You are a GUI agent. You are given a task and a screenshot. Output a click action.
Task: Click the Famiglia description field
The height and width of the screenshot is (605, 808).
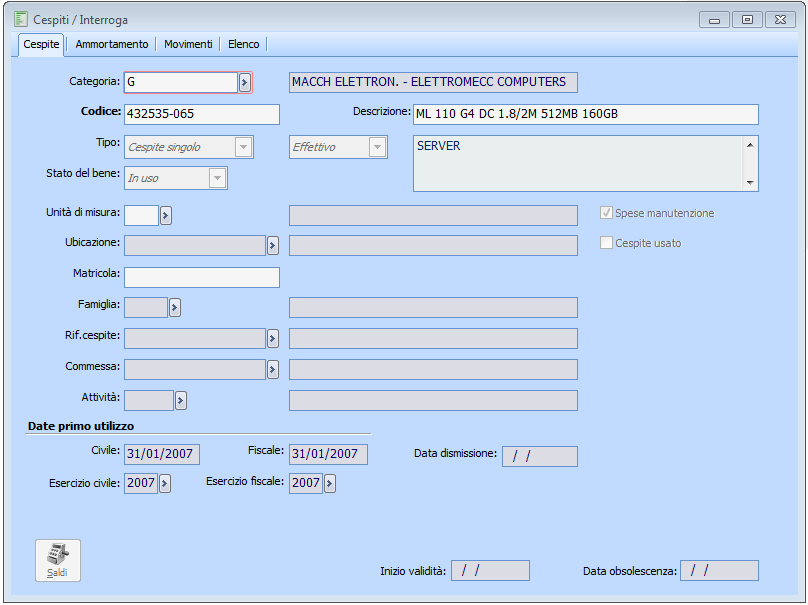click(433, 308)
